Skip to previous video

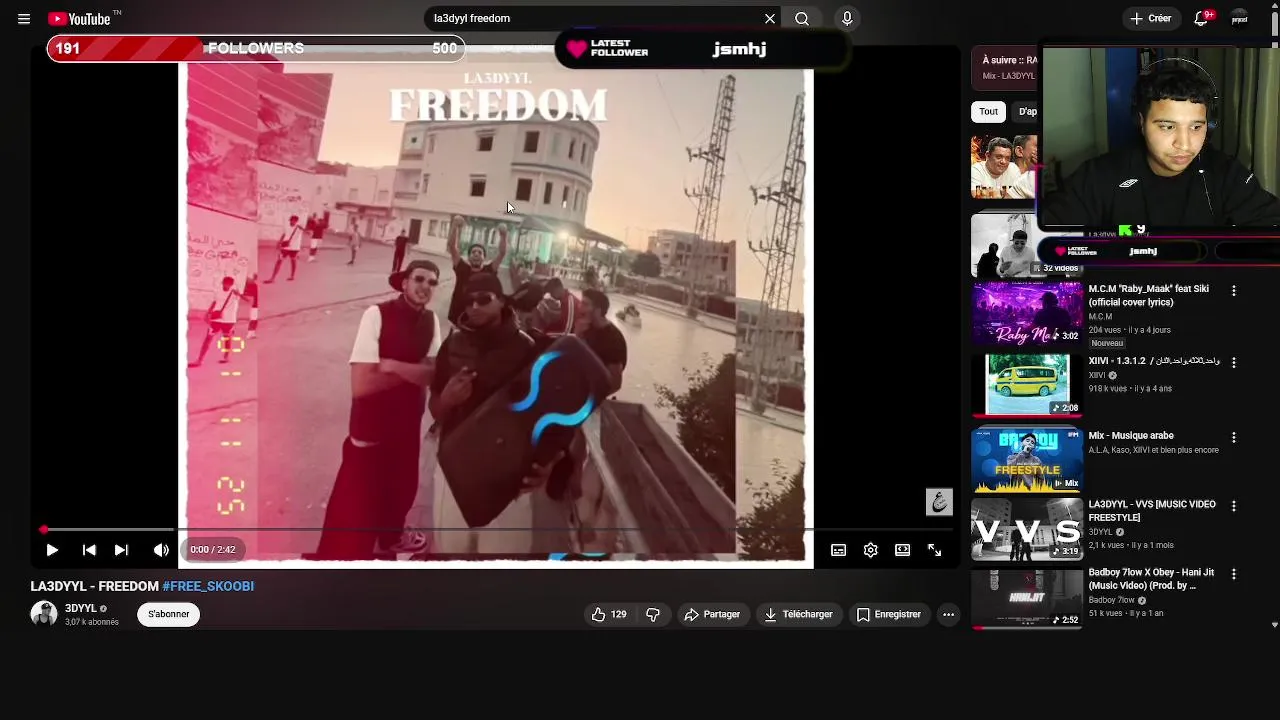coord(89,550)
